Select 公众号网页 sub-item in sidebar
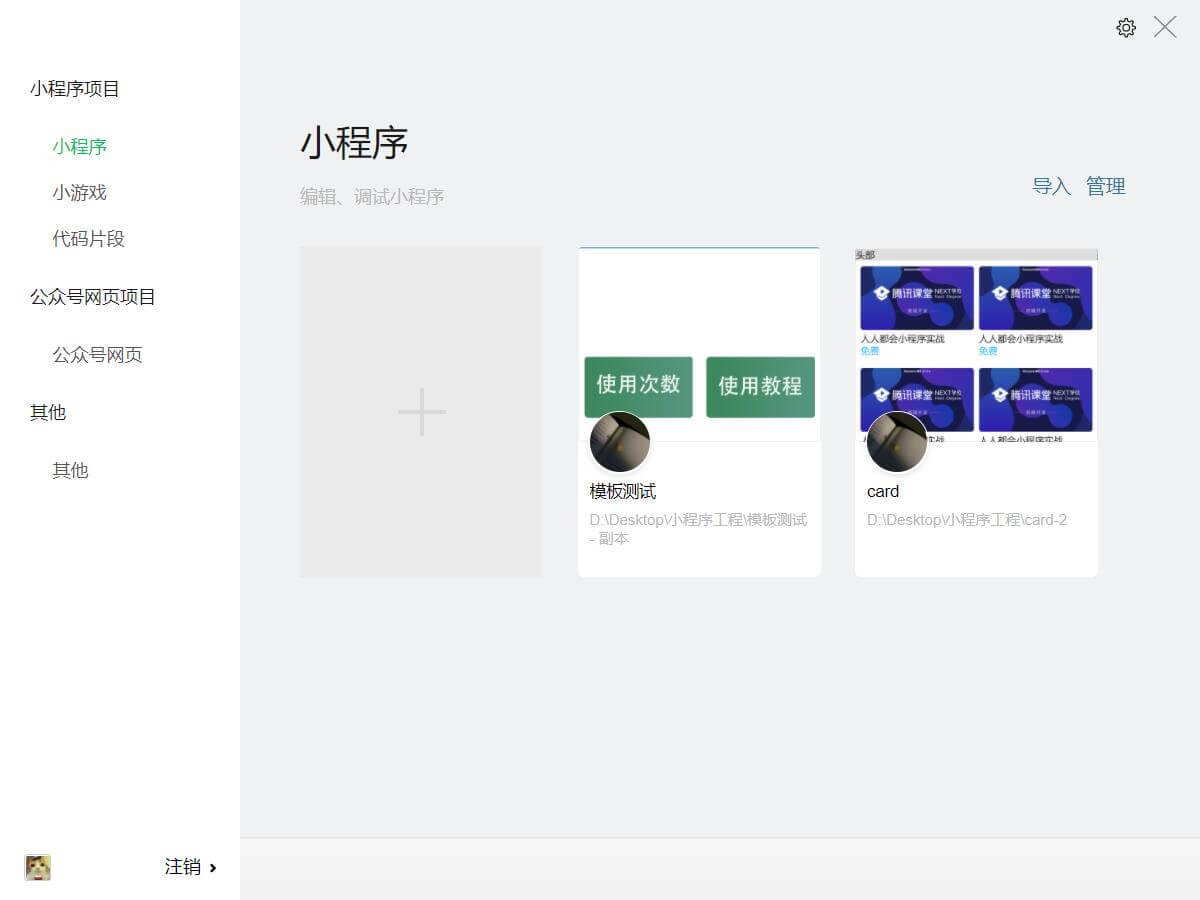Image resolution: width=1200 pixels, height=900 pixels. pyautogui.click(x=98, y=355)
